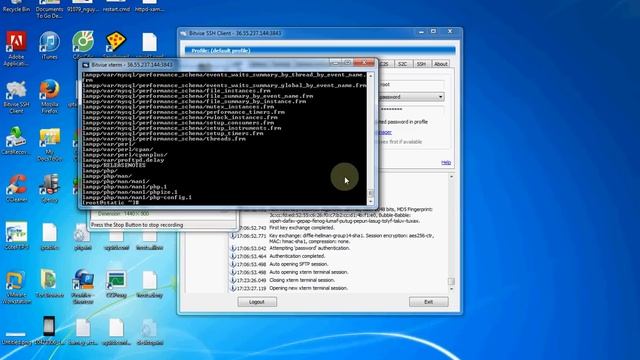Image resolution: width=640 pixels, height=360 pixels.
Task: Click the terminal prompt line '[root@static ~]#'
Action: pyautogui.click(x=111, y=202)
